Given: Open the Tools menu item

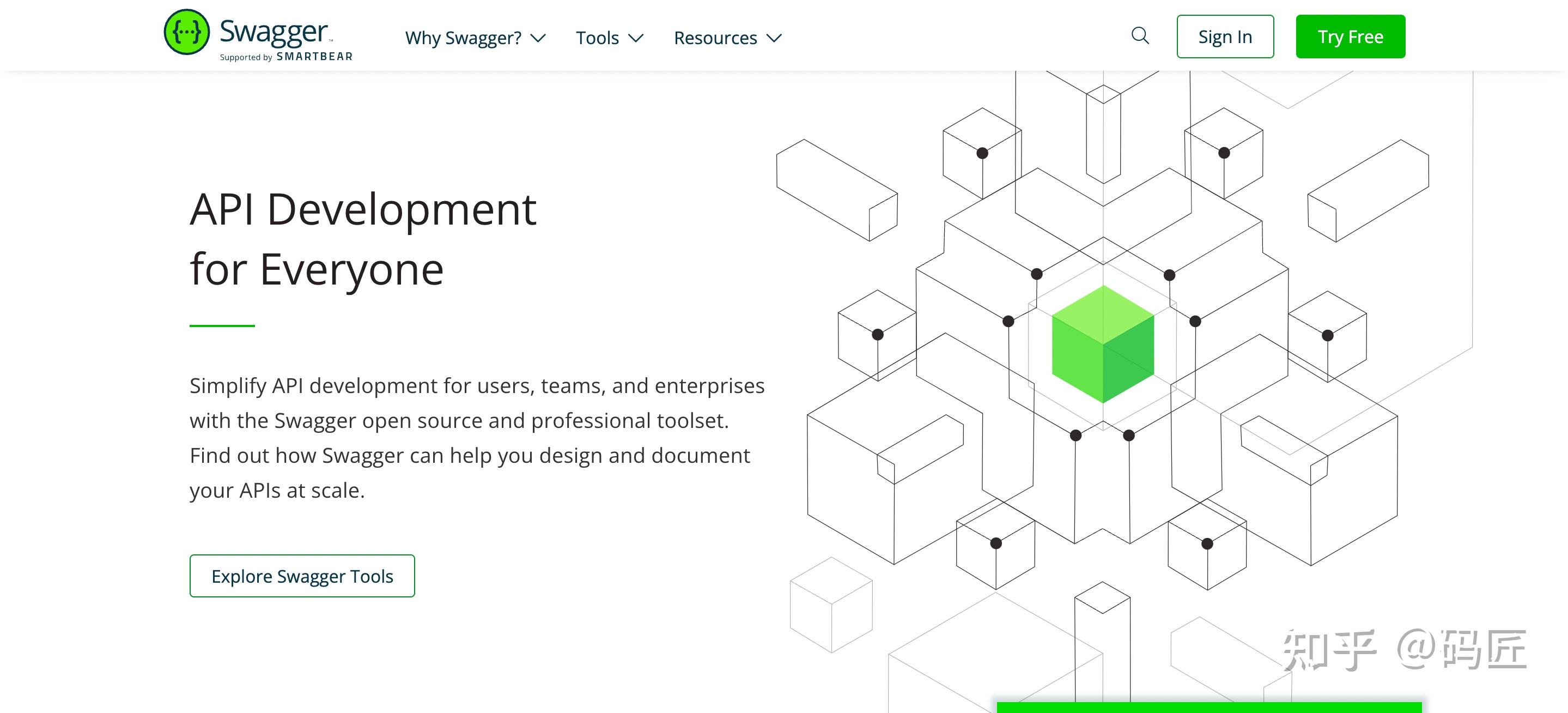Looking at the screenshot, I should (597, 38).
